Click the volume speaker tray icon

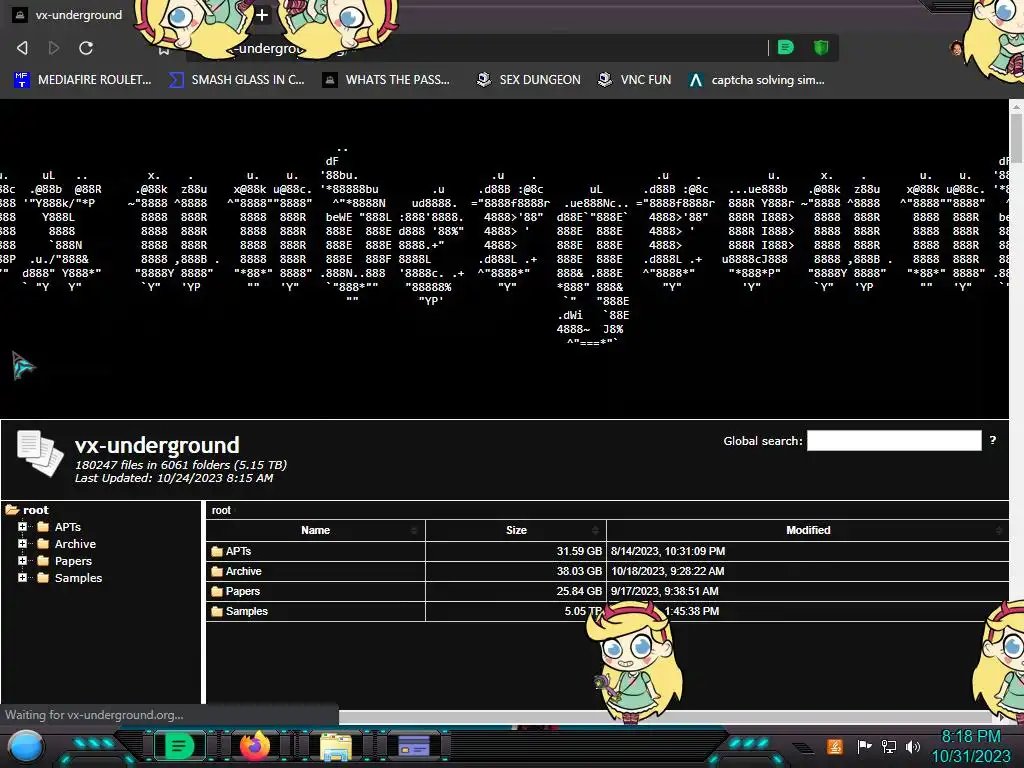coord(912,746)
